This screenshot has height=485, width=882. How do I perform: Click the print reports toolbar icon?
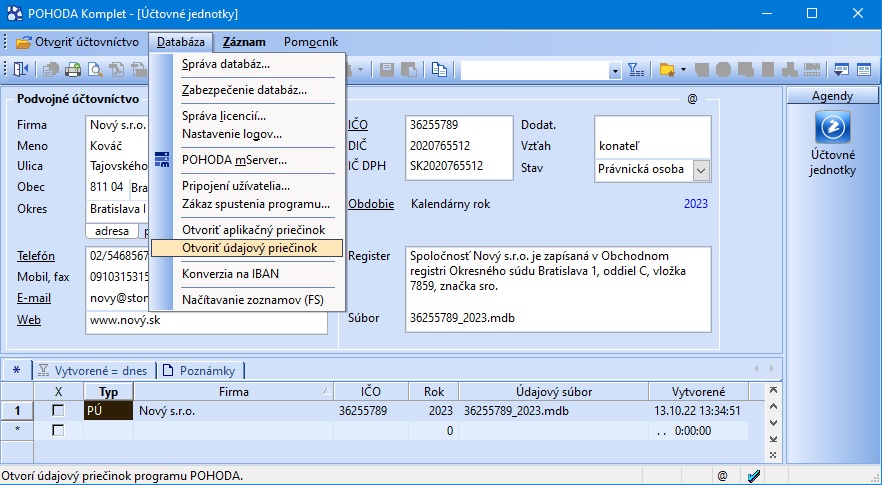72,70
